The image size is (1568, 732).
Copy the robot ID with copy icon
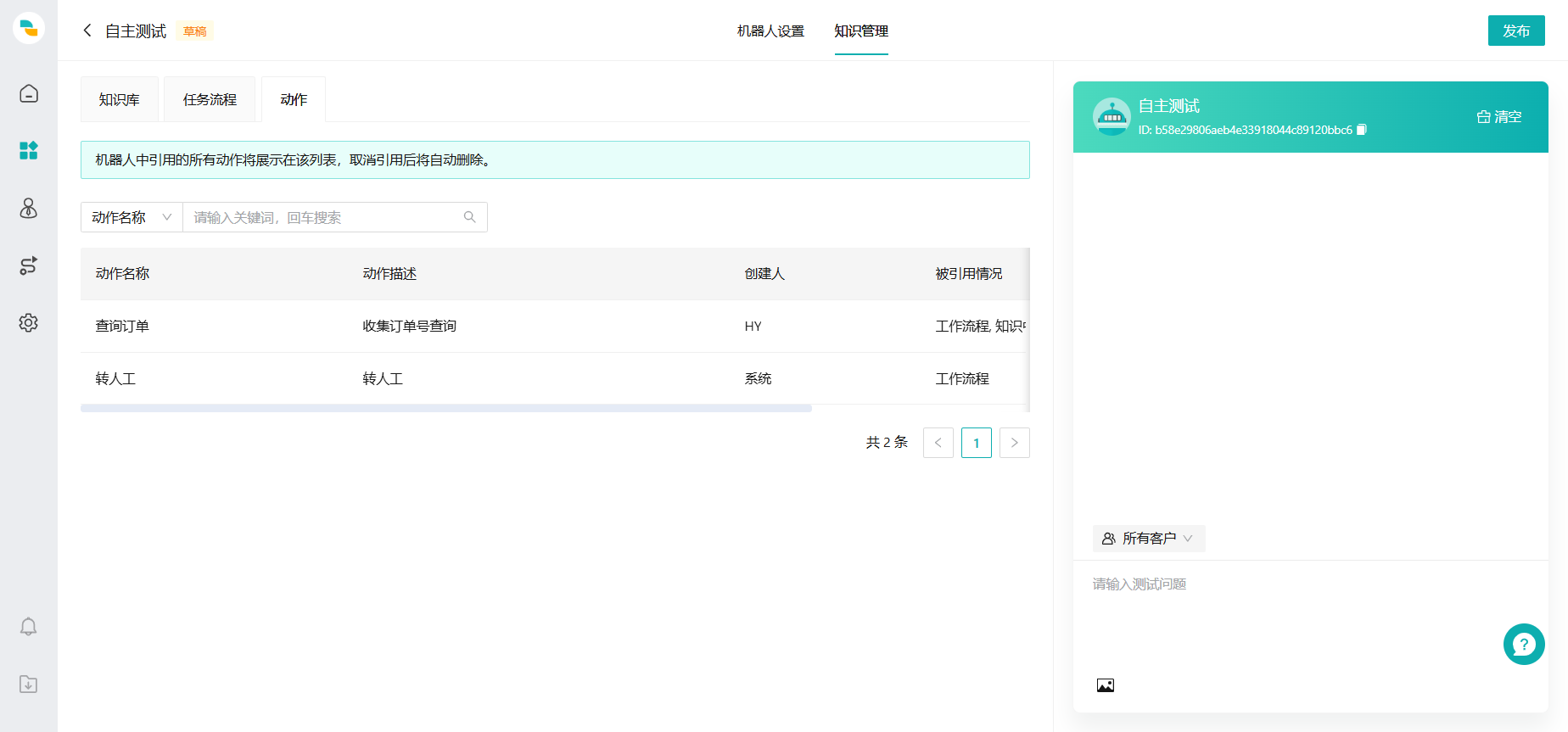[x=1362, y=130]
